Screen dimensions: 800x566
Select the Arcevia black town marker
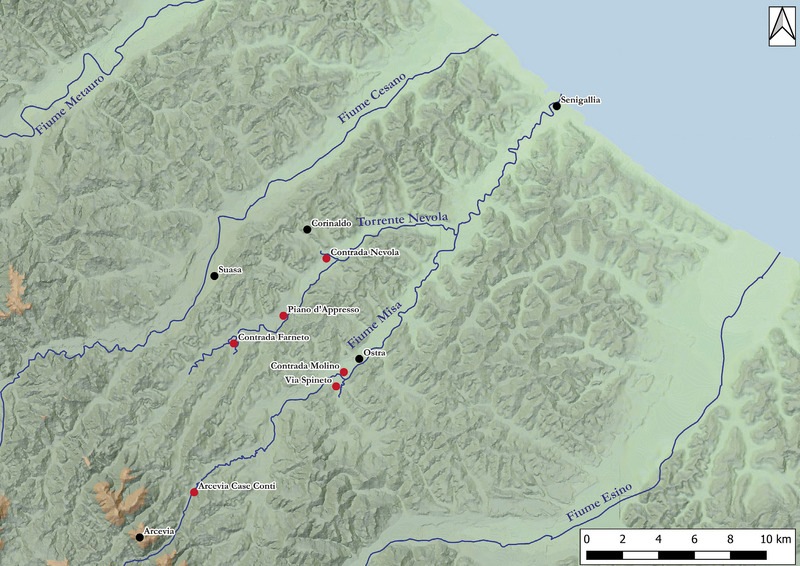tap(139, 537)
